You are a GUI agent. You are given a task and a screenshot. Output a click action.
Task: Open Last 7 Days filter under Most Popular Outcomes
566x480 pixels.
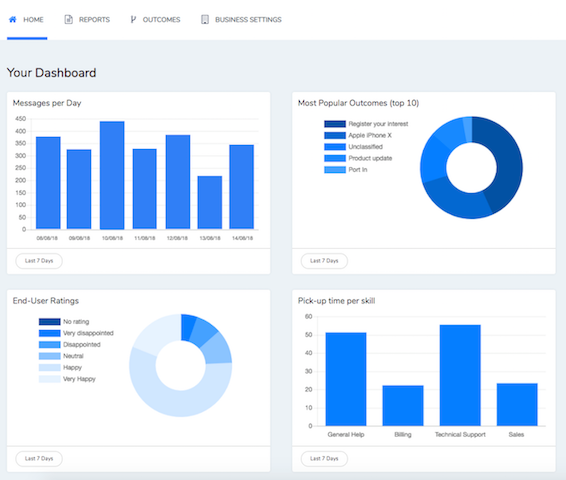pos(324,261)
